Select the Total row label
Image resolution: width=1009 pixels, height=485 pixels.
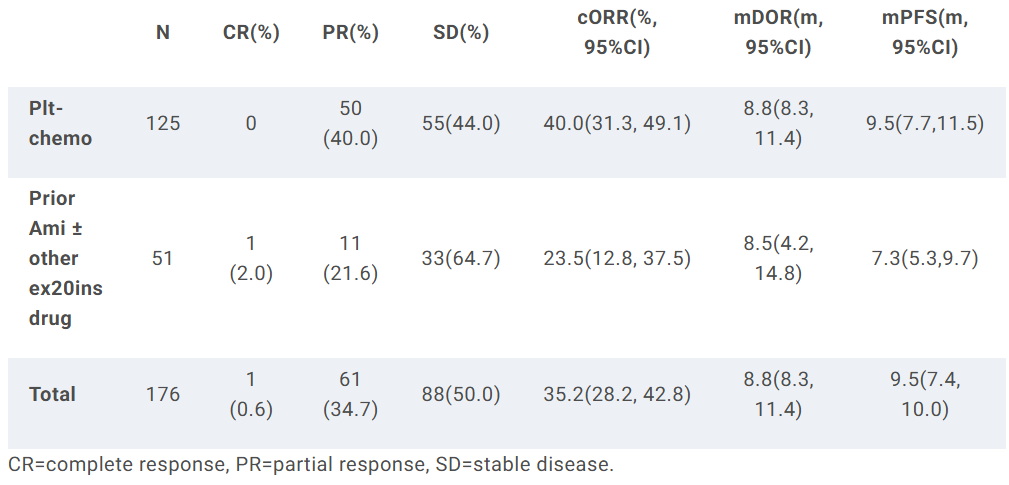coord(52,394)
